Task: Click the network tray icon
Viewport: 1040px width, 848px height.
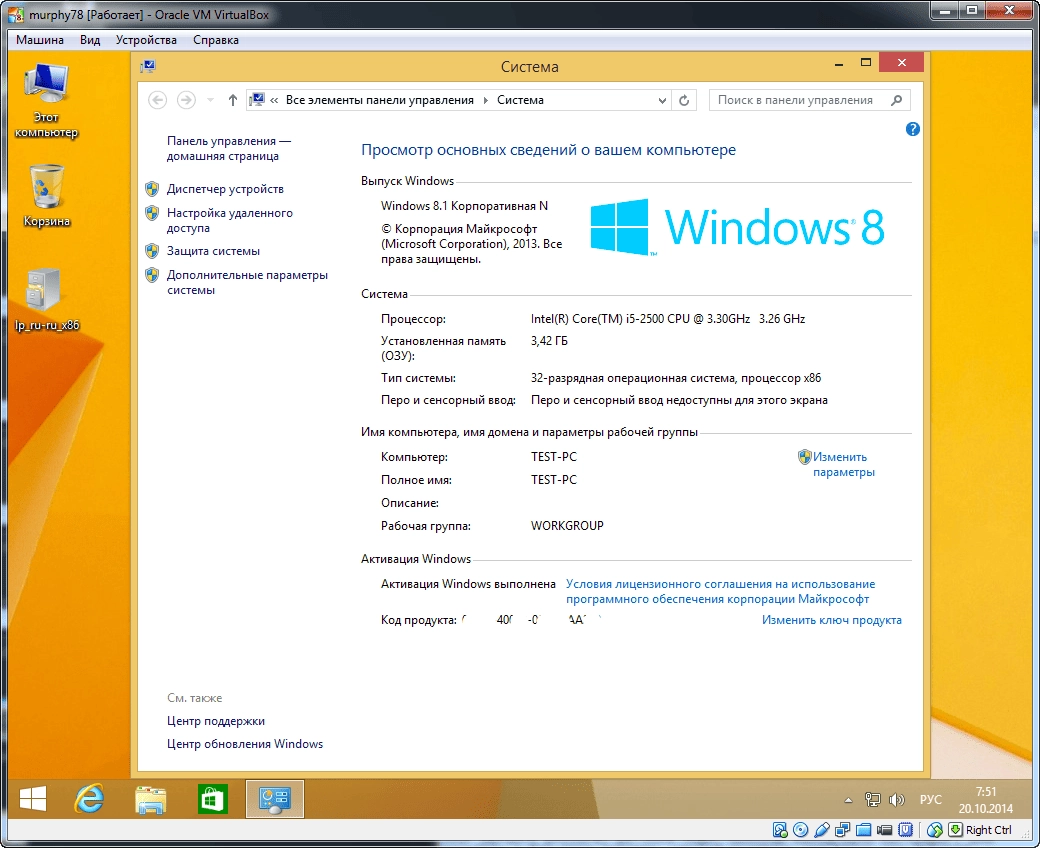Action: [x=872, y=800]
